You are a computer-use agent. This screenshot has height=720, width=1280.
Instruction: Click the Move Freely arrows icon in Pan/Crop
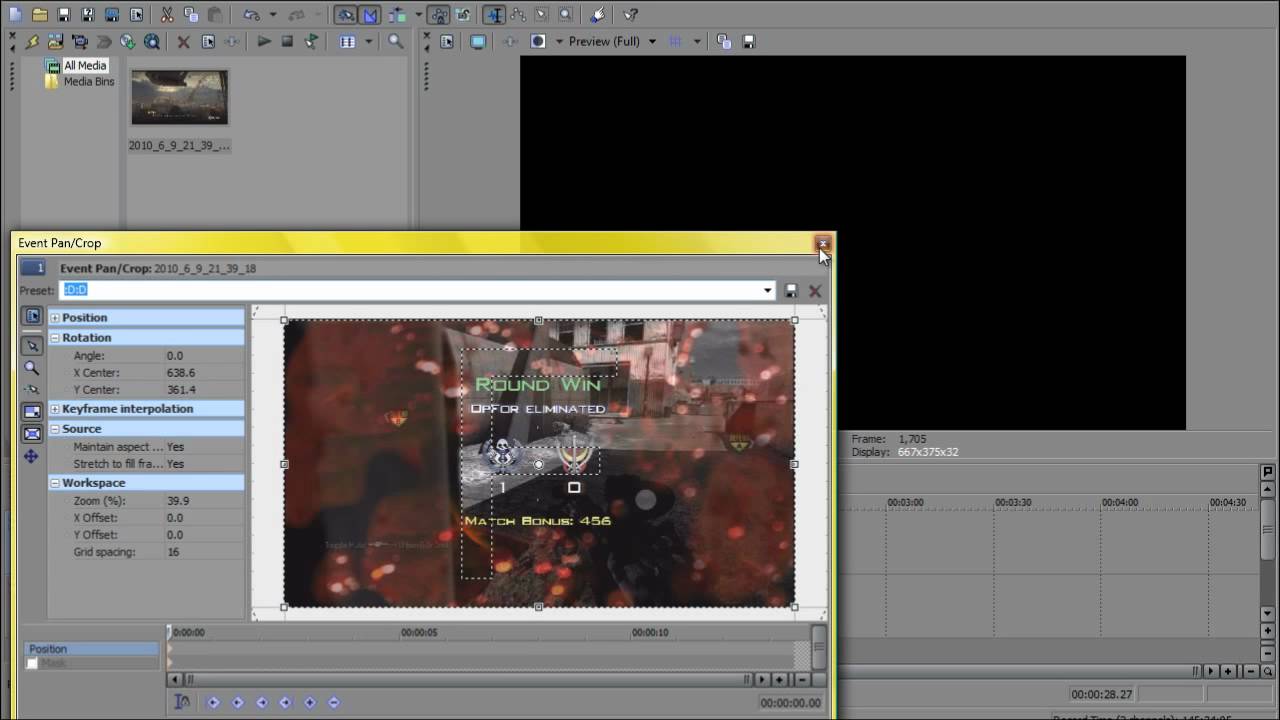pos(32,456)
